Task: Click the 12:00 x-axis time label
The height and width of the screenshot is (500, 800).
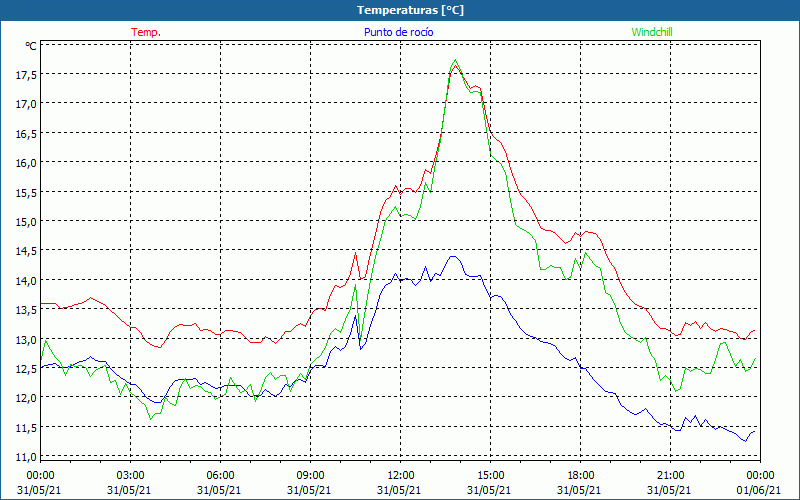Action: [399, 476]
